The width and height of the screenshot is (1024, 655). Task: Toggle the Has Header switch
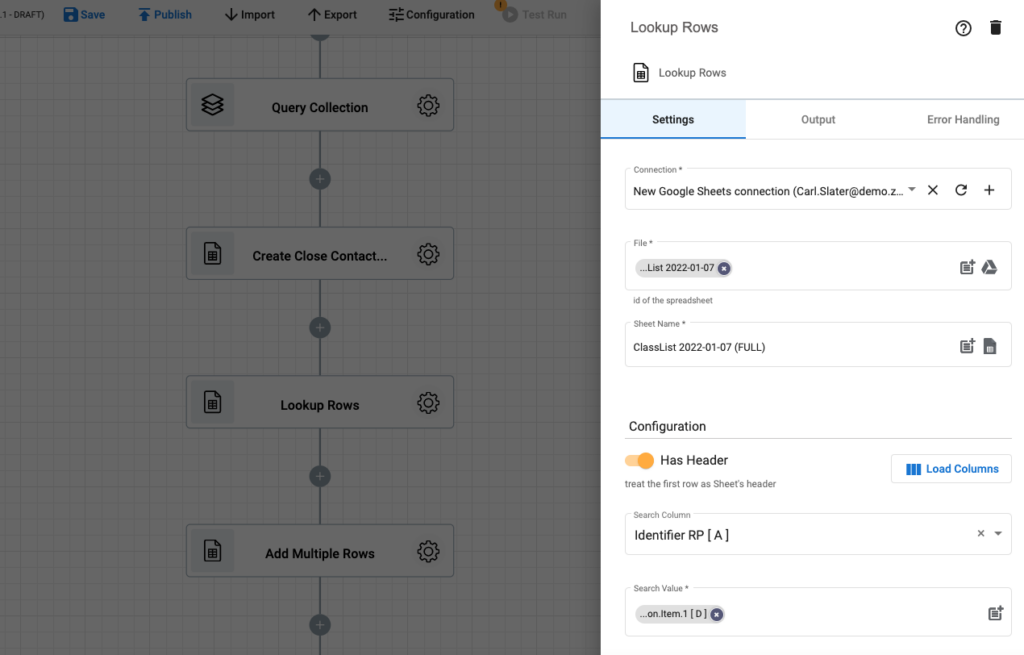point(639,460)
